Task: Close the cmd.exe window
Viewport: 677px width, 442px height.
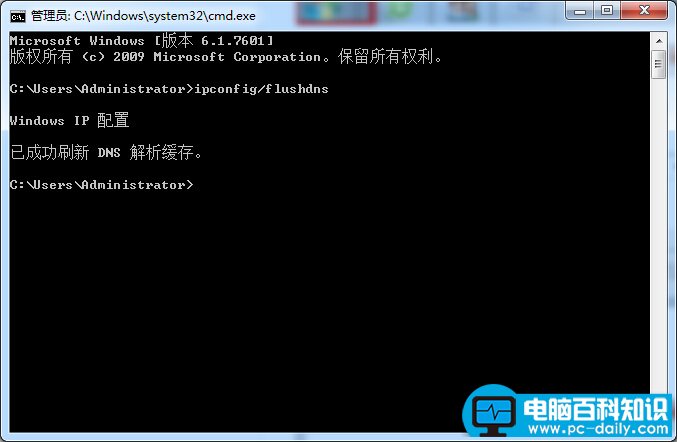Action: (x=644, y=10)
